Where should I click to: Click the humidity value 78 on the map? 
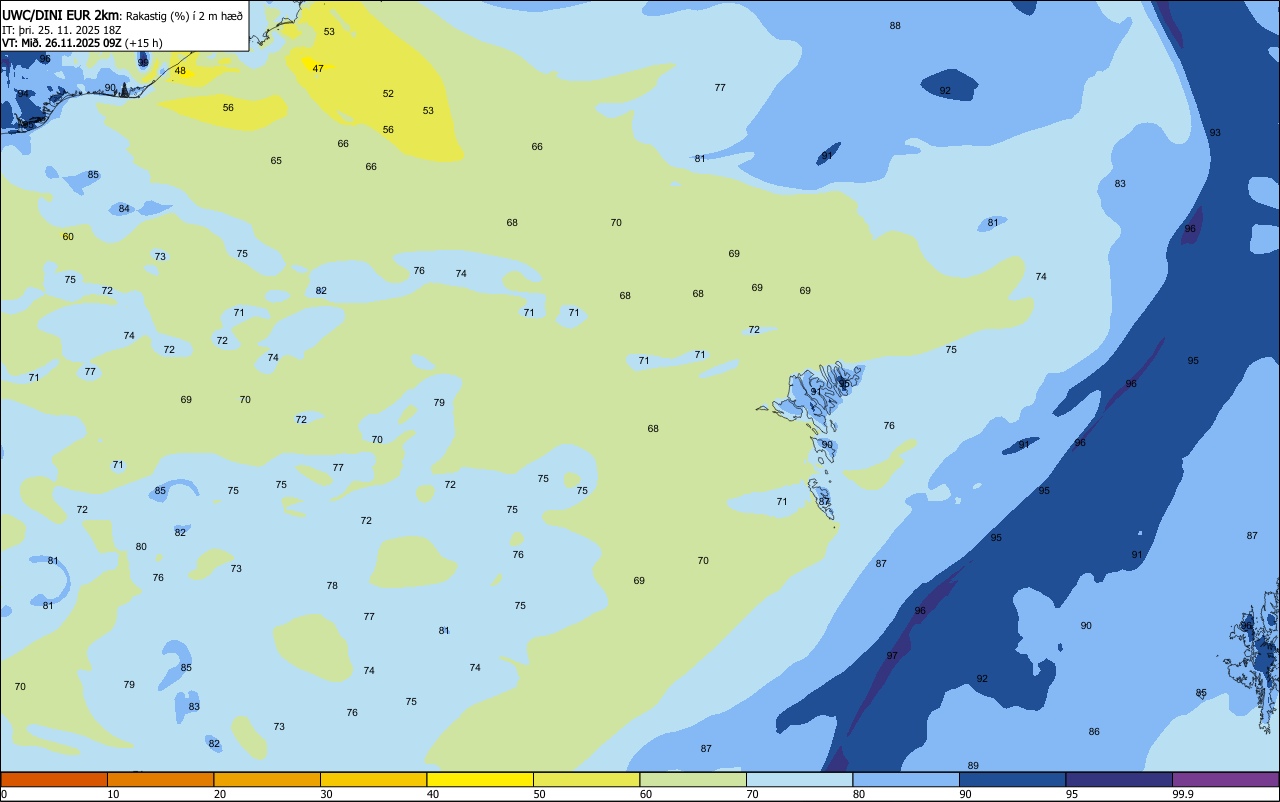coord(332,586)
